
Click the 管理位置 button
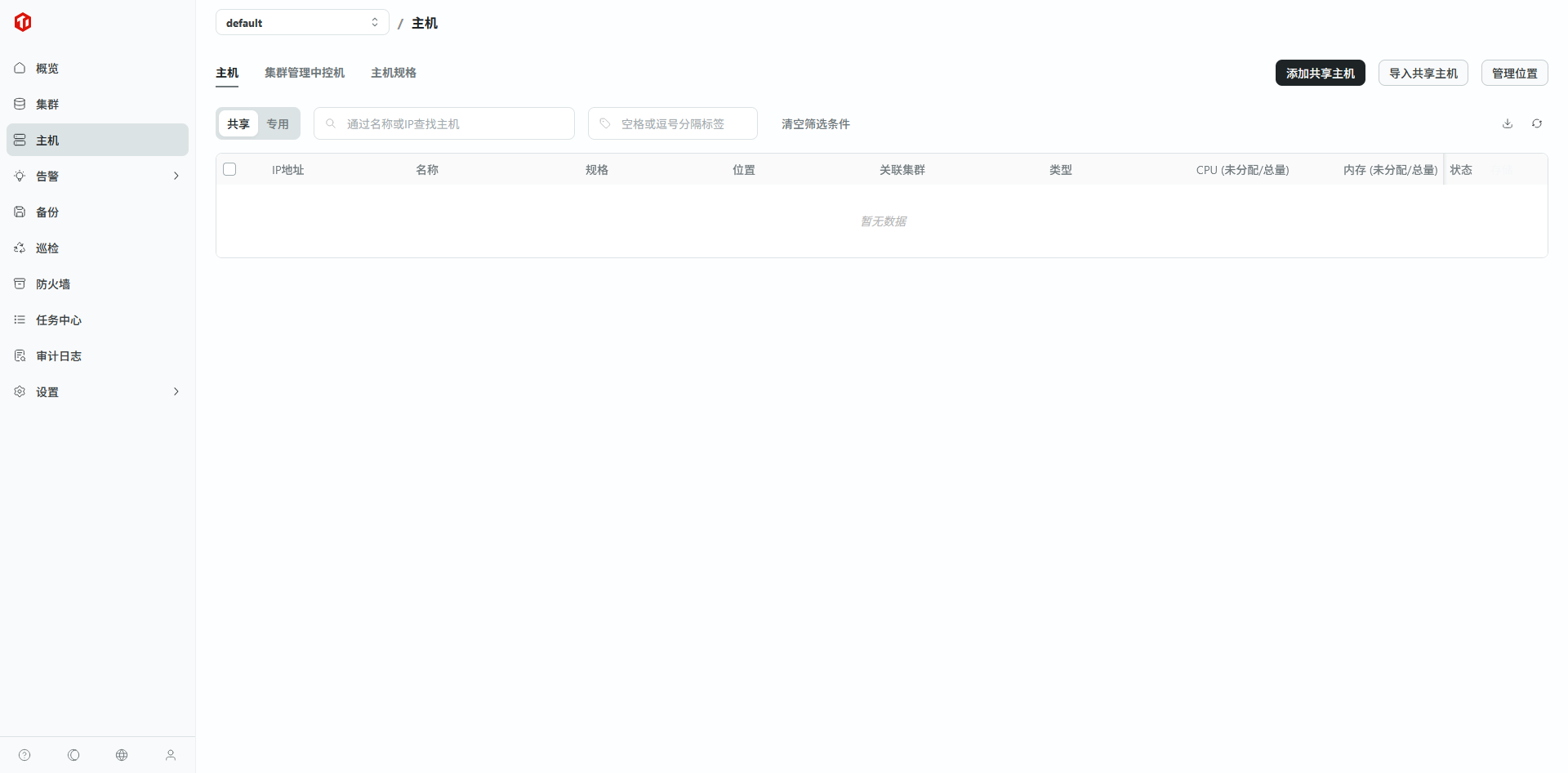(1514, 74)
